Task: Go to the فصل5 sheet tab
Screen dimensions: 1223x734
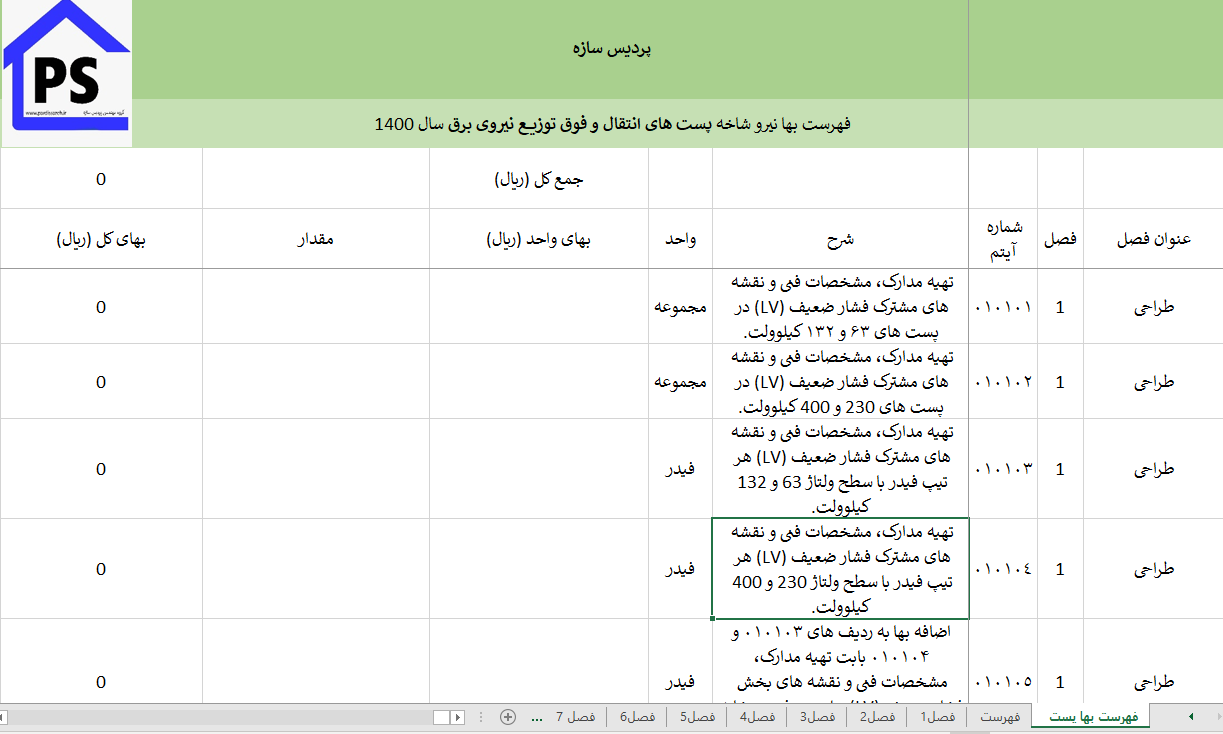Action: point(697,717)
